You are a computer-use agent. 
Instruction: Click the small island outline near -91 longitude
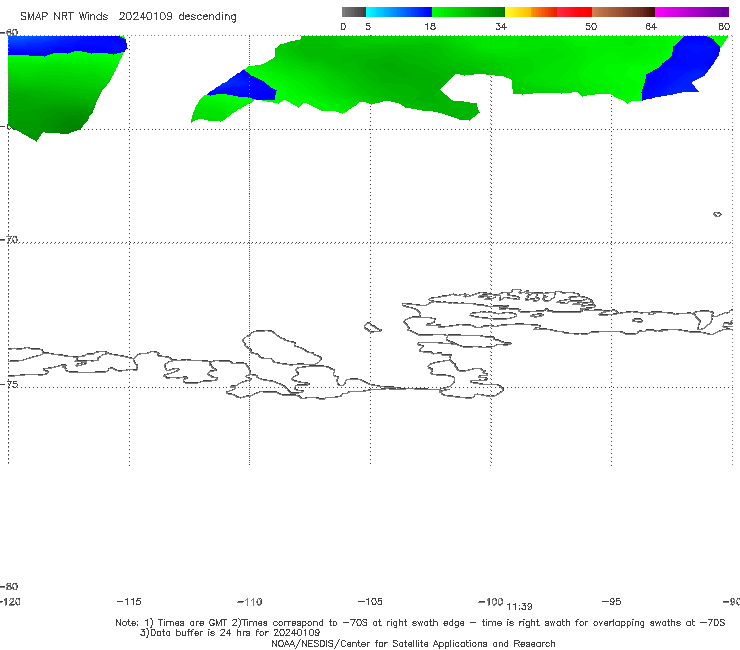click(x=717, y=214)
